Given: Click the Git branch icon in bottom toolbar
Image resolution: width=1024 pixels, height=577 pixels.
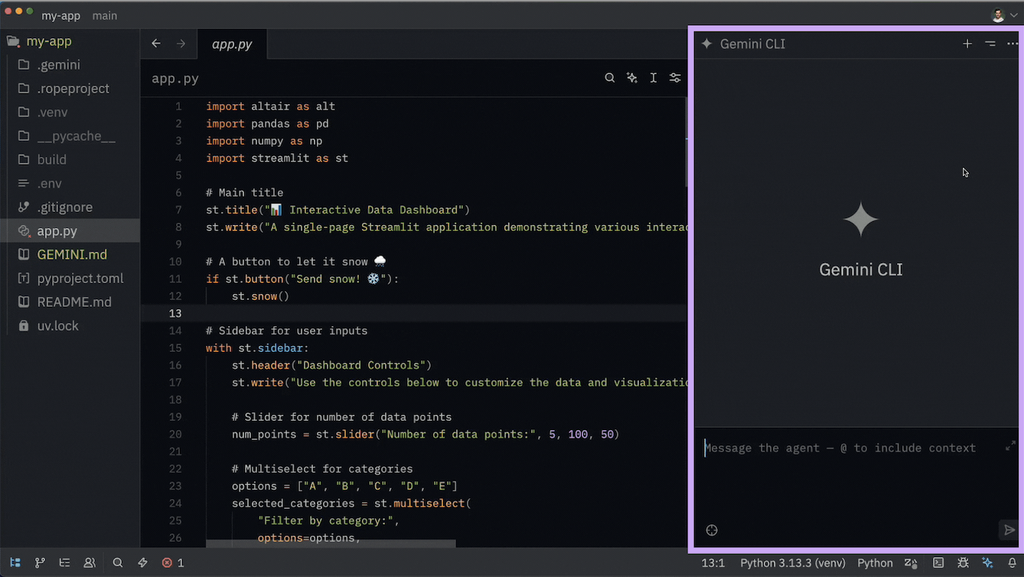Looking at the screenshot, I should pos(41,562).
